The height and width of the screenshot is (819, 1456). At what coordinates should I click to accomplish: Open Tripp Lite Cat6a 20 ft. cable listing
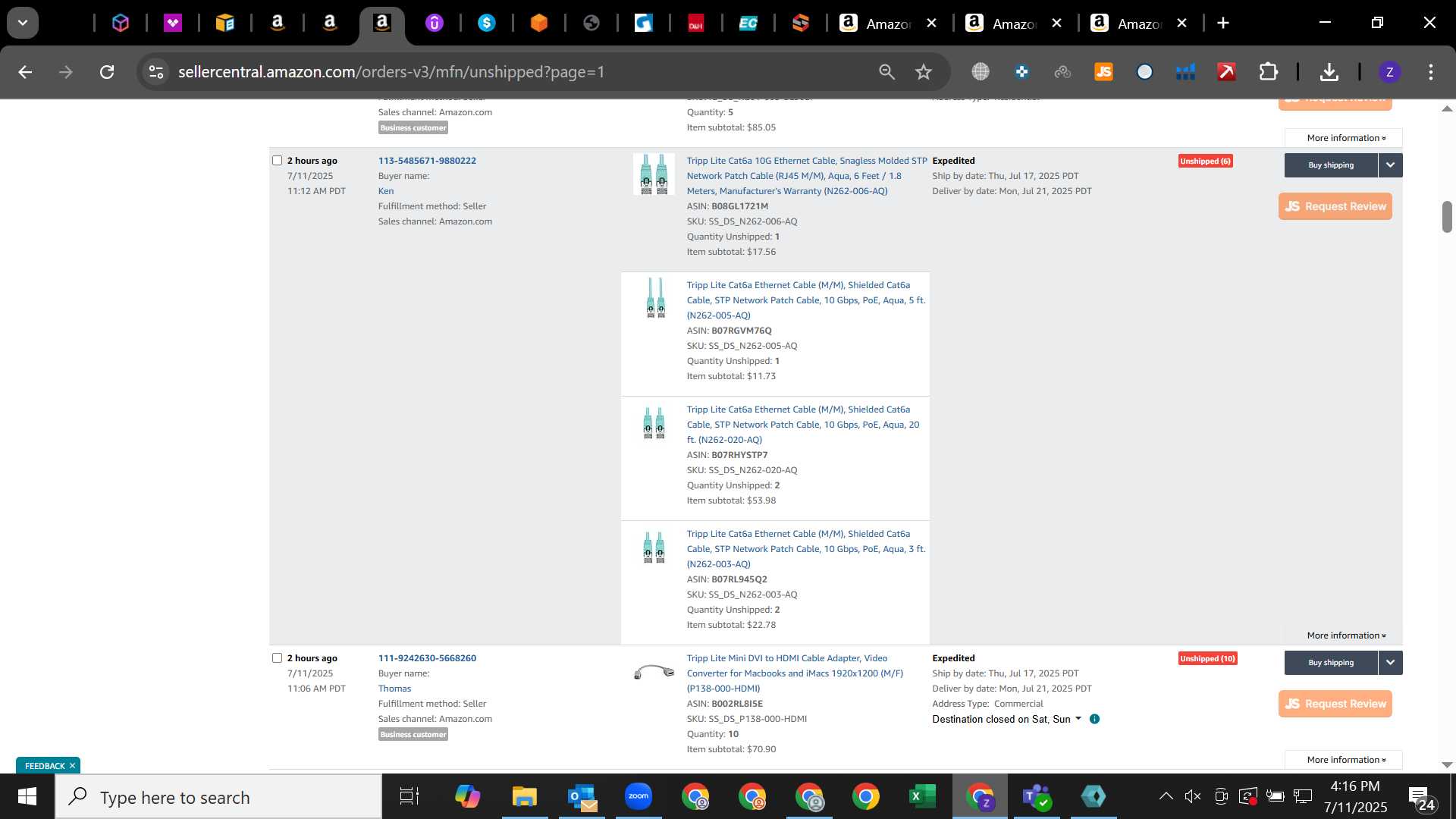803,425
